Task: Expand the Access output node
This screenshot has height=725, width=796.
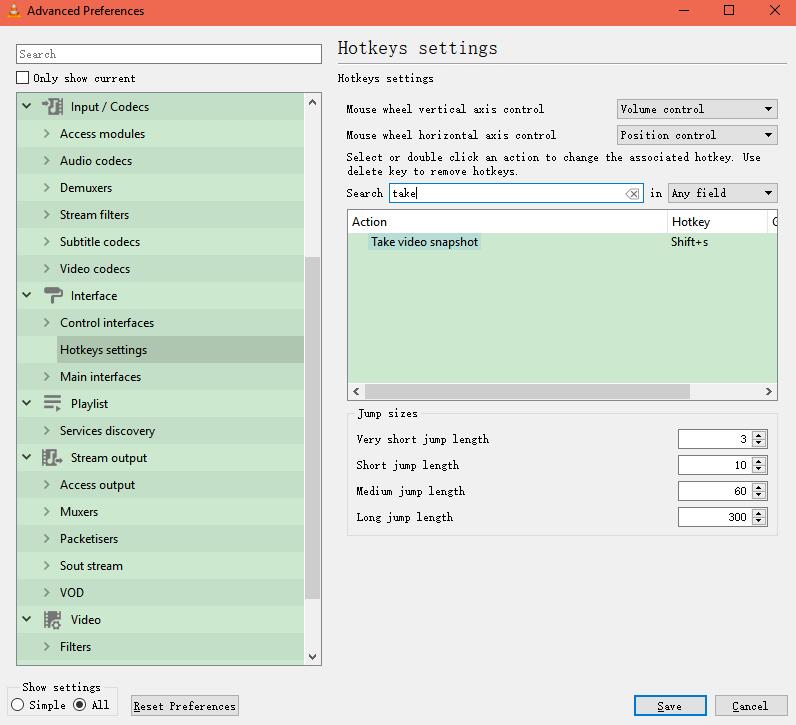Action: click(47, 484)
